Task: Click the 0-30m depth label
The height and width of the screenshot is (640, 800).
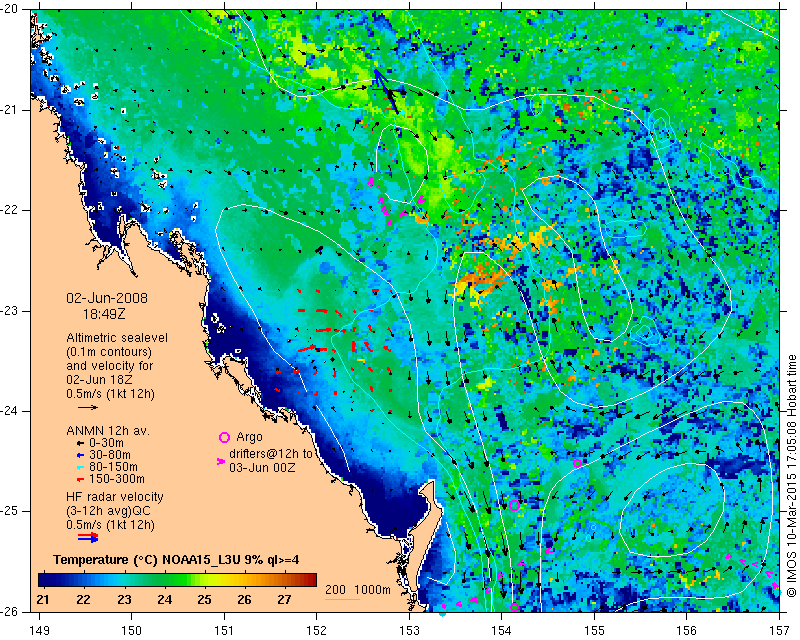Action: [x=107, y=443]
